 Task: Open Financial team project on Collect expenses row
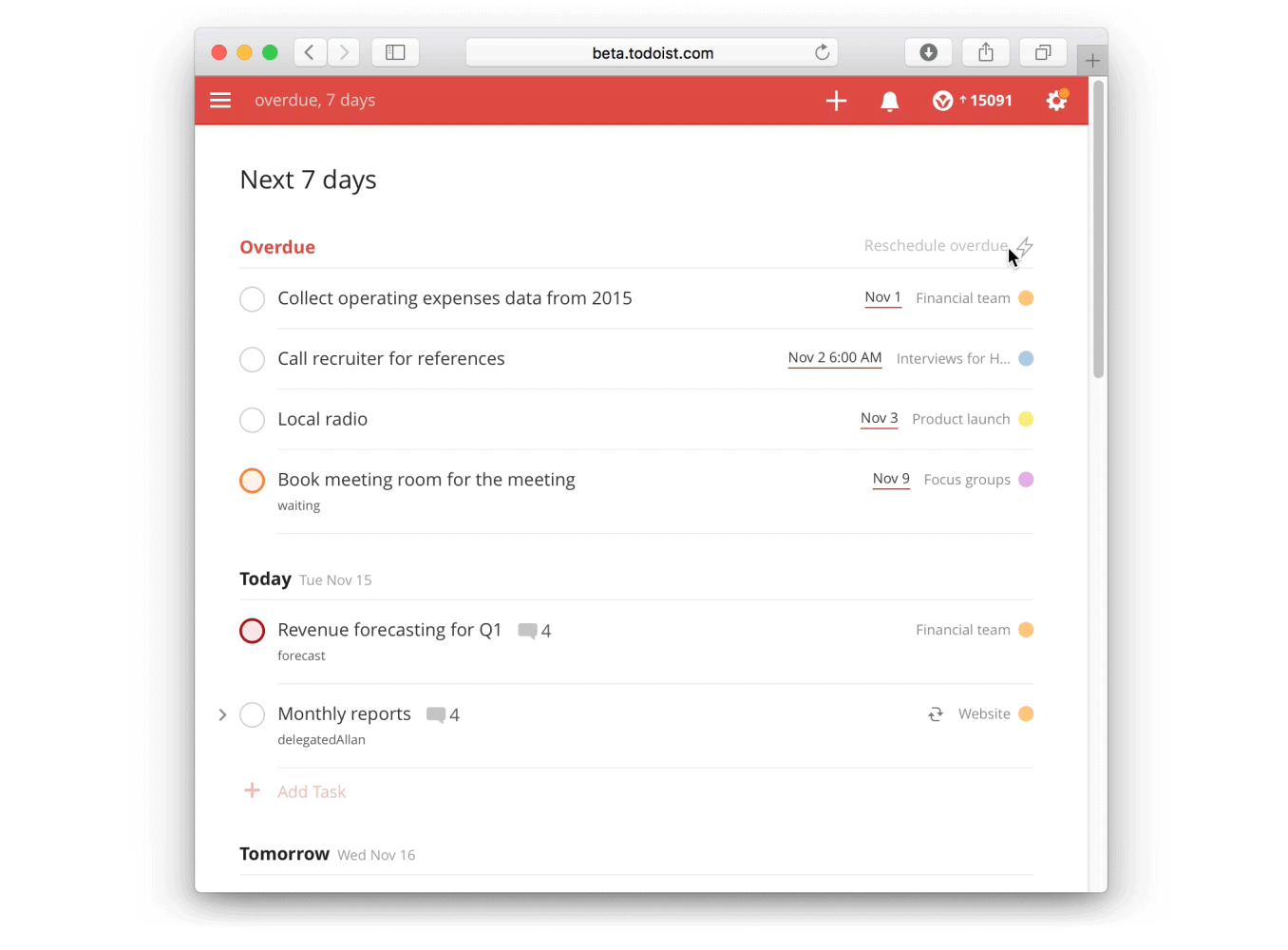tap(963, 298)
